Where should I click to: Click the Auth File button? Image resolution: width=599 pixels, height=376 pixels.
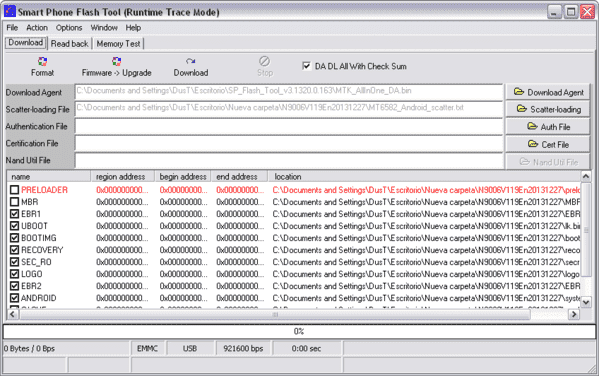click(x=548, y=126)
